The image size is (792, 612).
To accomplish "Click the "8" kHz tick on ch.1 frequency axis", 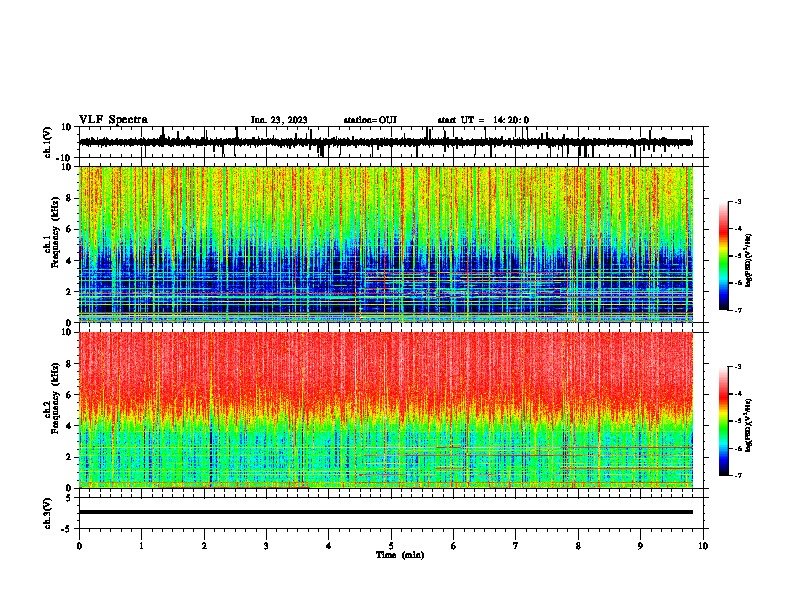I will [x=69, y=198].
